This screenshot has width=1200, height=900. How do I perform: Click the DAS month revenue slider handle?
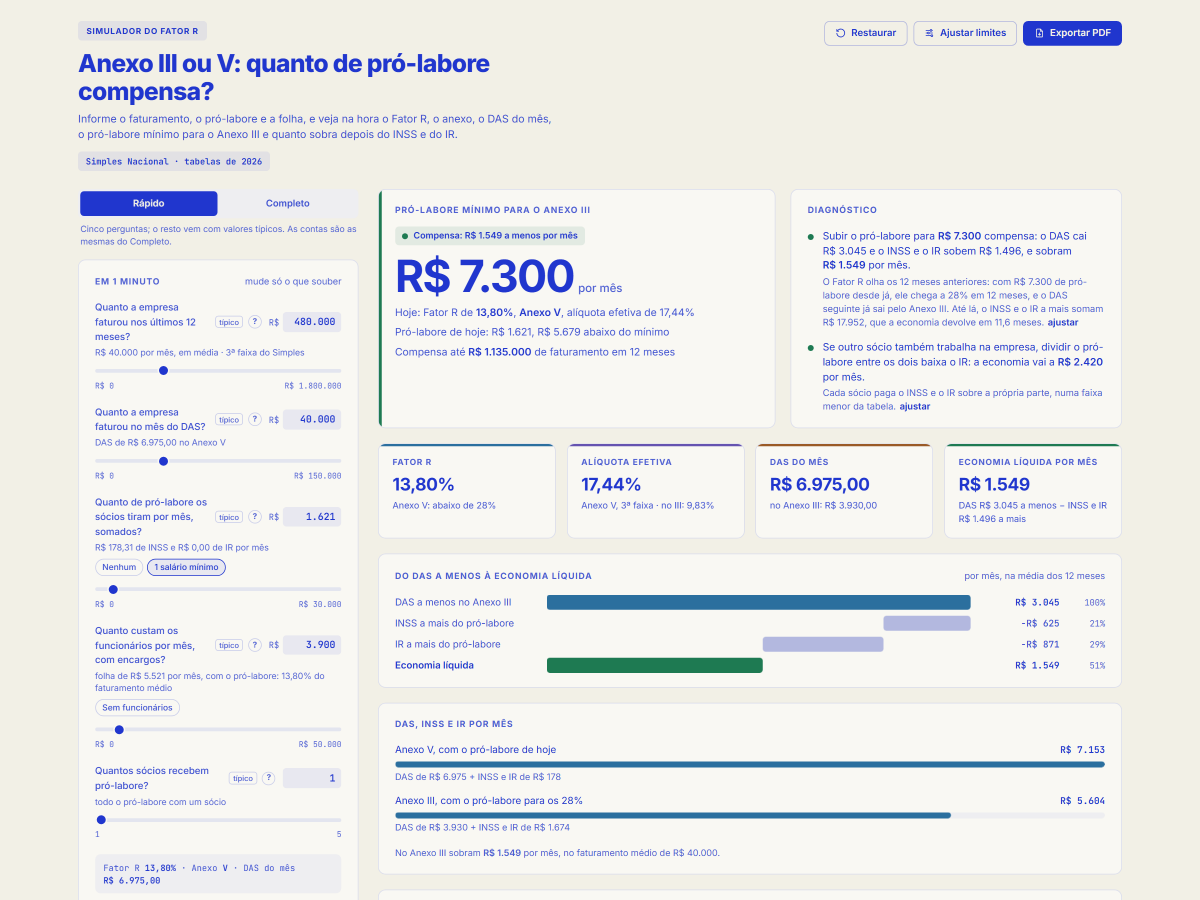[x=163, y=461]
